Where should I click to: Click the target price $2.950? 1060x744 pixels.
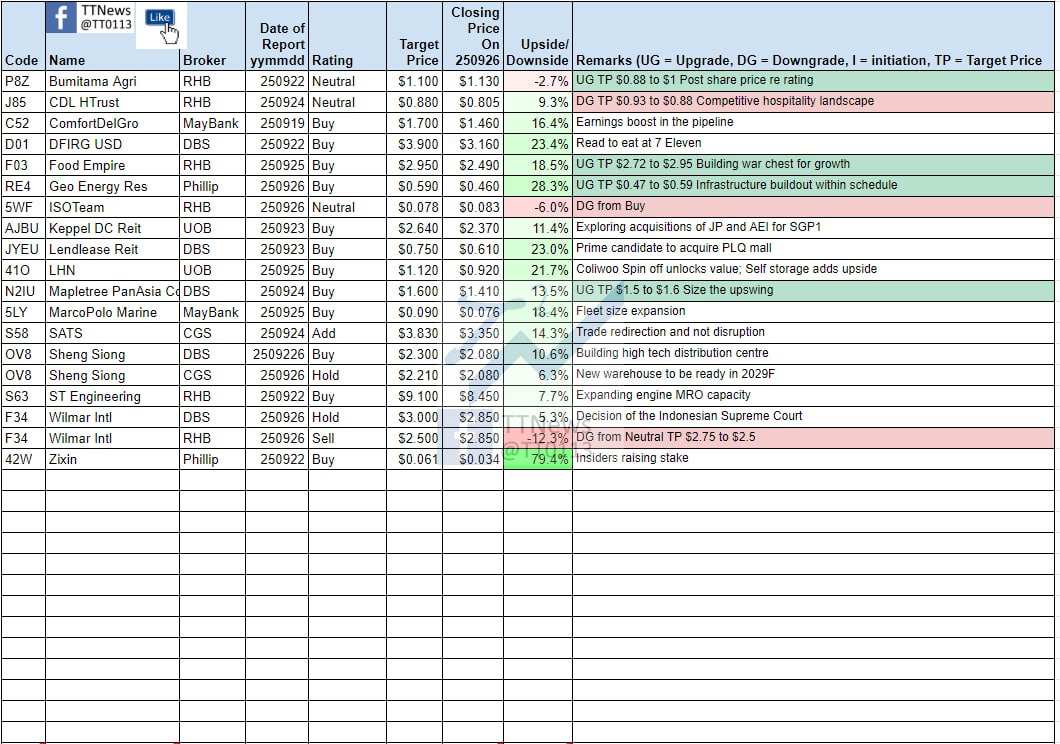pos(414,165)
